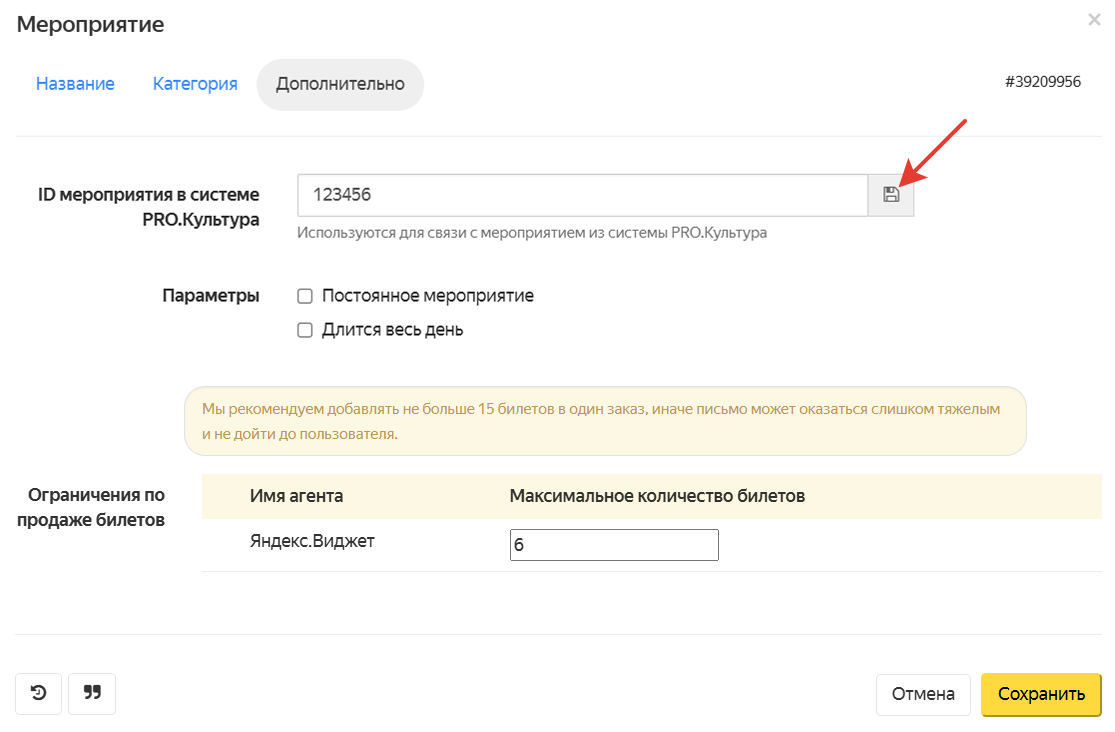Click the Имя агента column header
The image size is (1115, 732).
click(x=296, y=496)
